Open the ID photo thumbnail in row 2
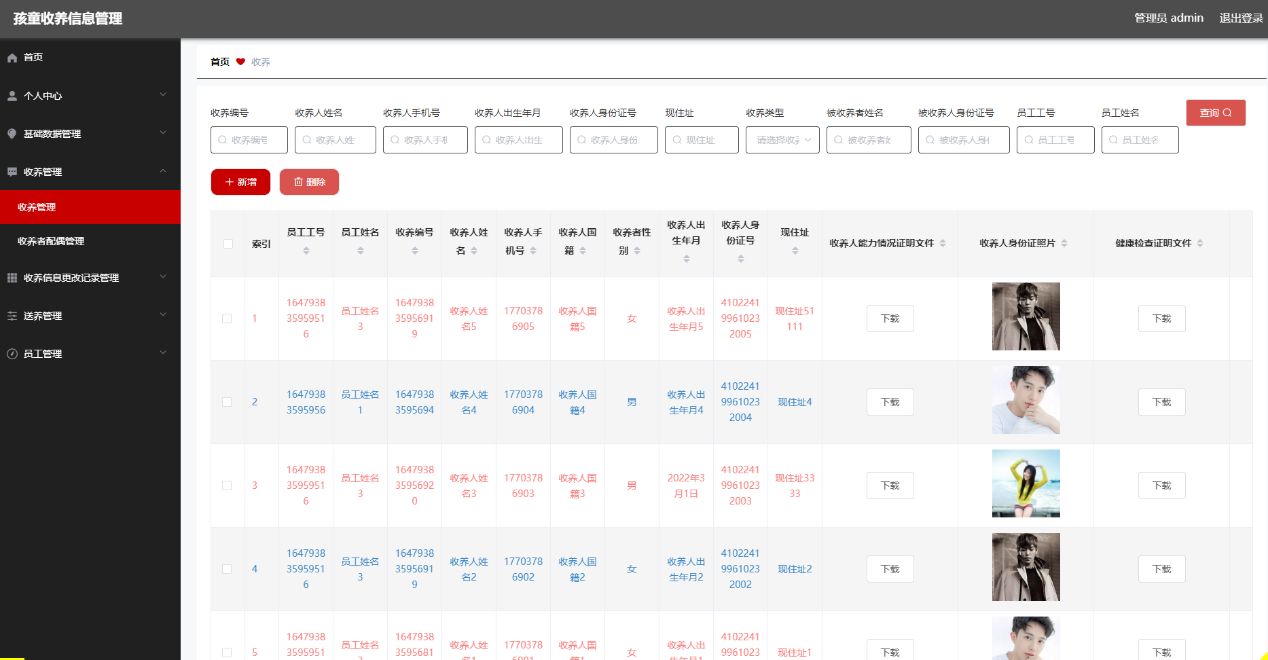 pos(1026,400)
